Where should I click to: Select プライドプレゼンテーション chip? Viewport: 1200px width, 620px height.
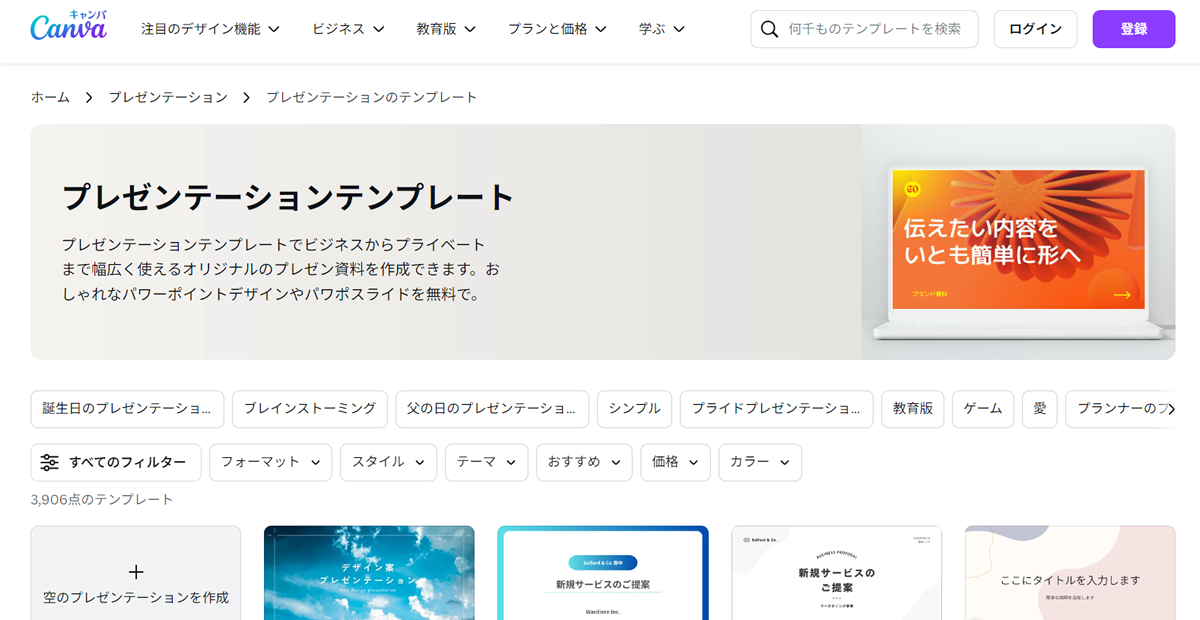pyautogui.click(x=776, y=409)
